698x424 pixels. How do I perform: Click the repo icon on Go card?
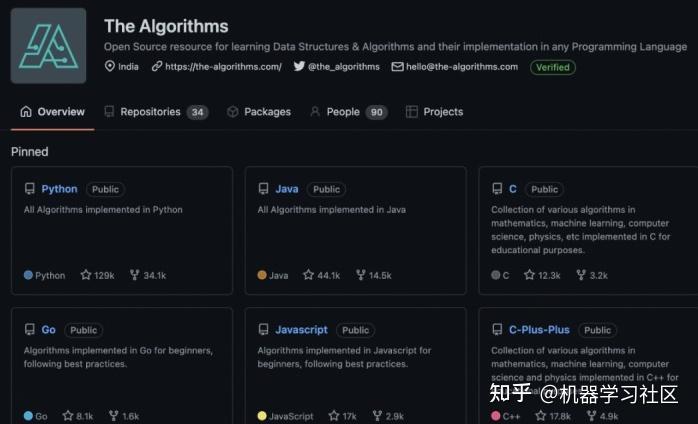[29, 330]
